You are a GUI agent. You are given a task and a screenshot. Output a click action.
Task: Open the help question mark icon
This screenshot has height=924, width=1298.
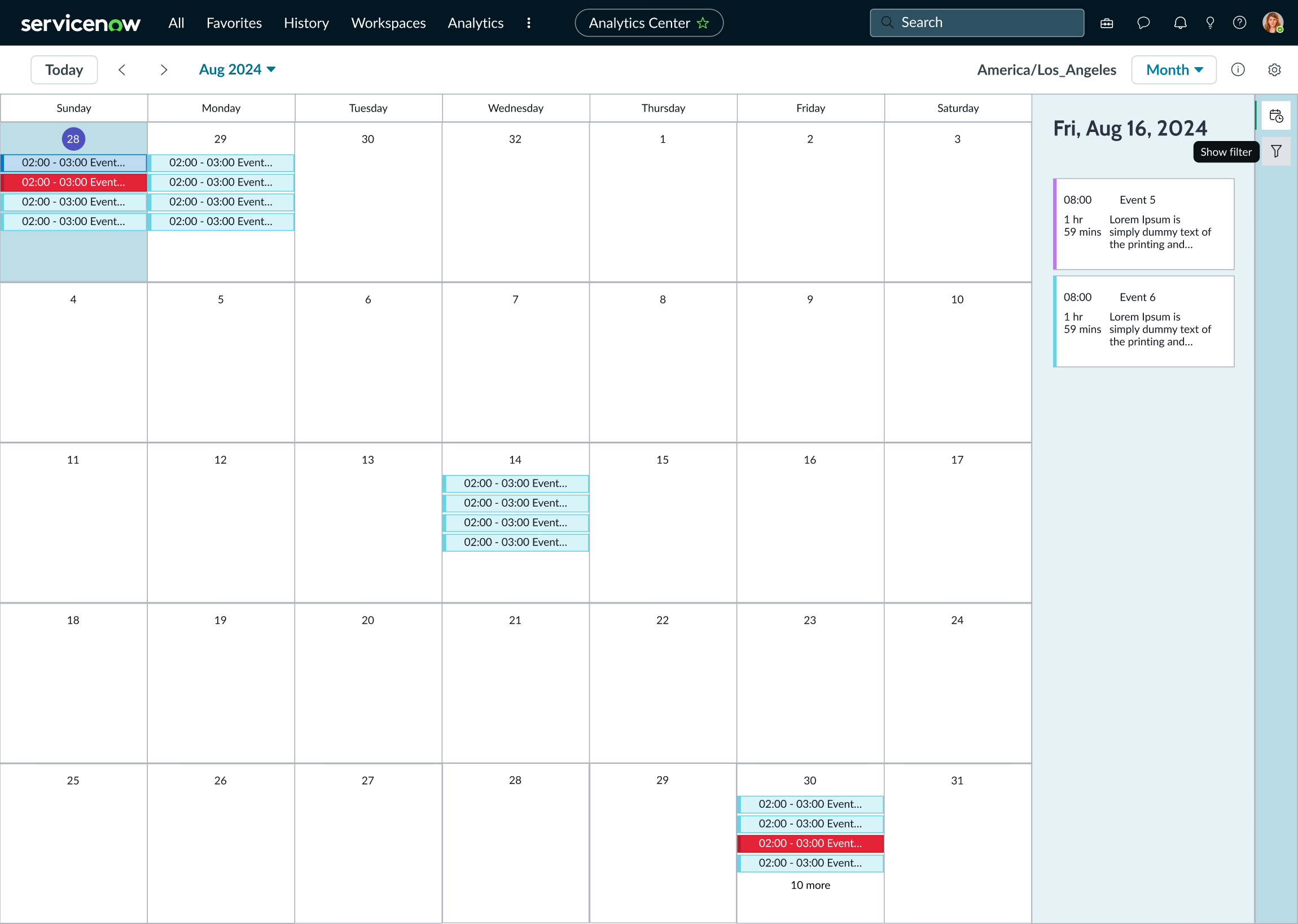(x=1239, y=23)
